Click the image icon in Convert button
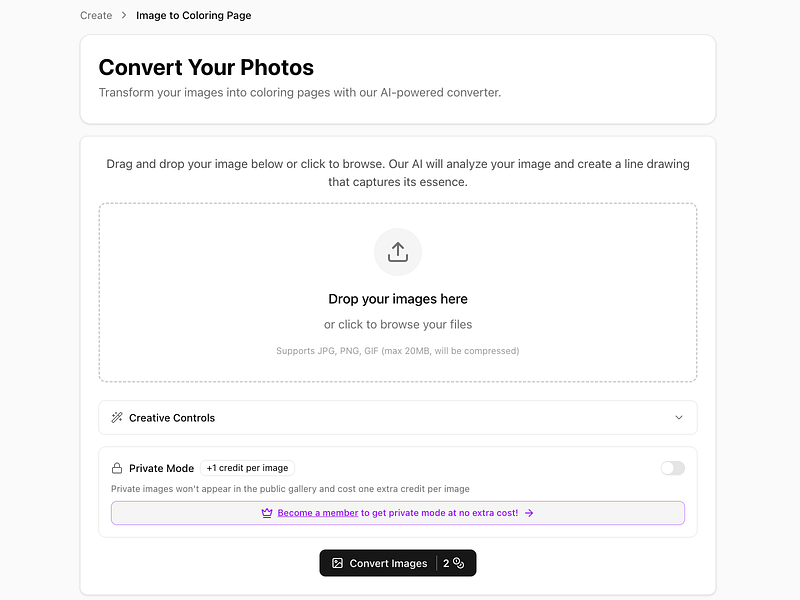Screen dimensions: 800x600 pos(338,563)
